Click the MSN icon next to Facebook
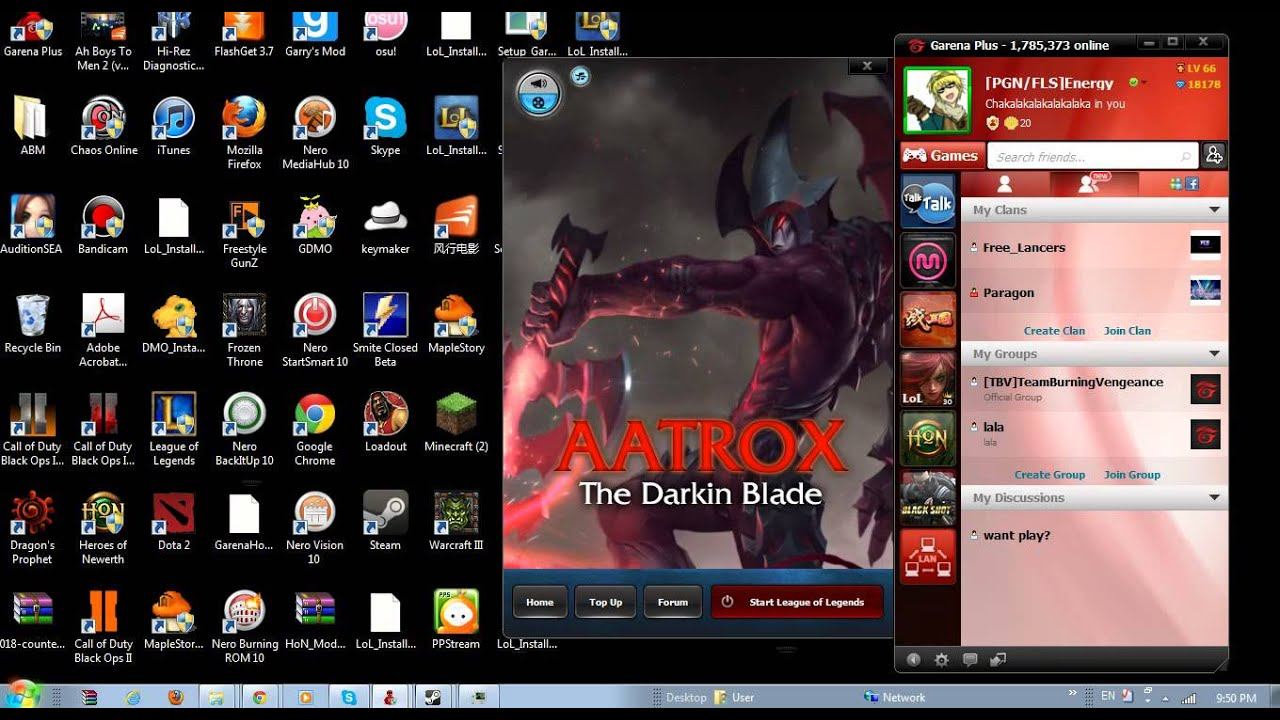 click(x=1177, y=184)
